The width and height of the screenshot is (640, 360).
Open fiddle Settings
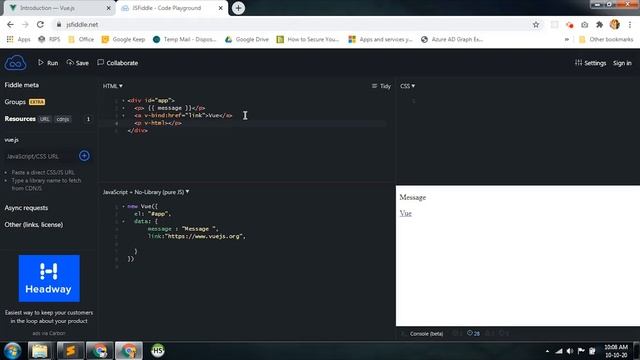point(590,63)
